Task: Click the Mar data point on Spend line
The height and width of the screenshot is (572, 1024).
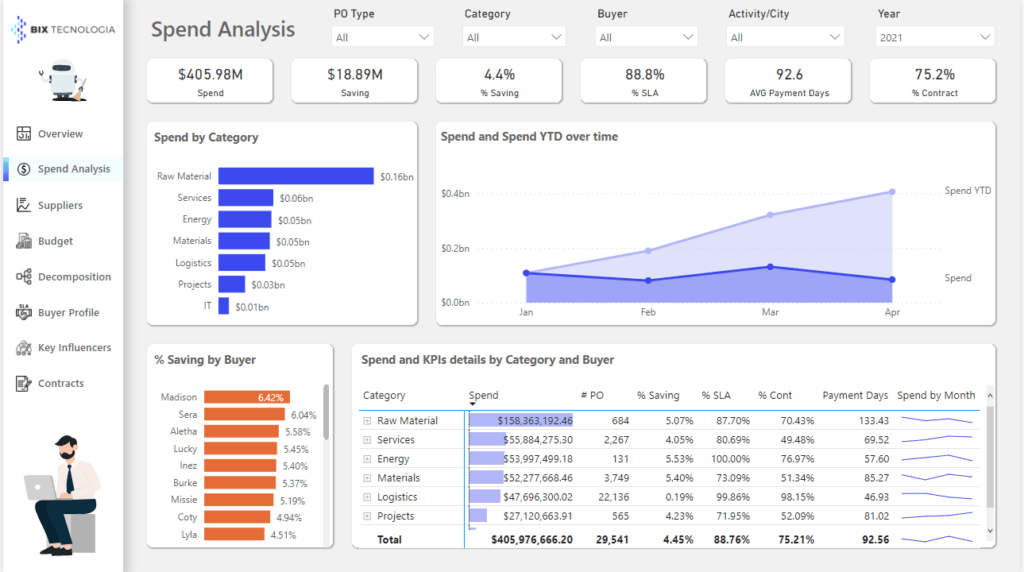Action: click(770, 267)
